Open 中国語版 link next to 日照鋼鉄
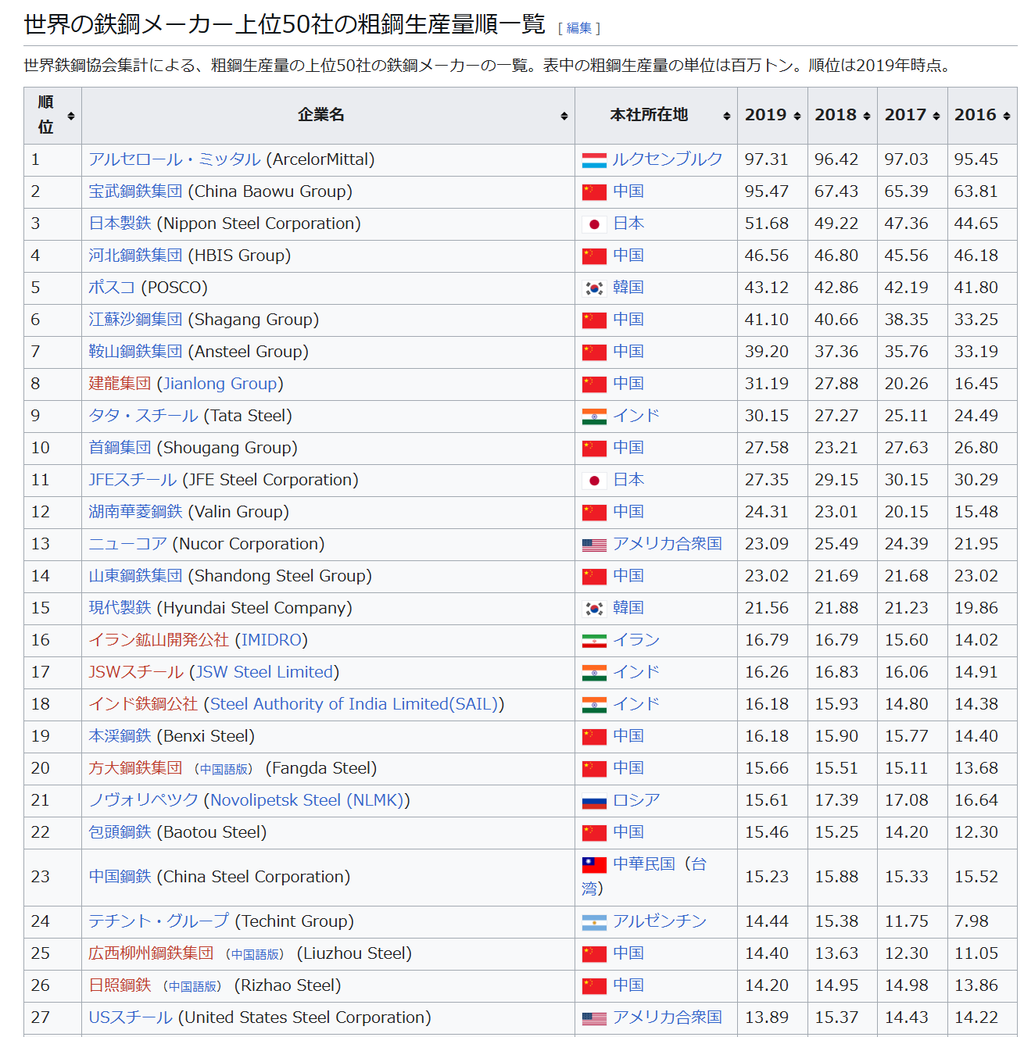Viewport: 1024px width, 1037px height. (x=192, y=987)
